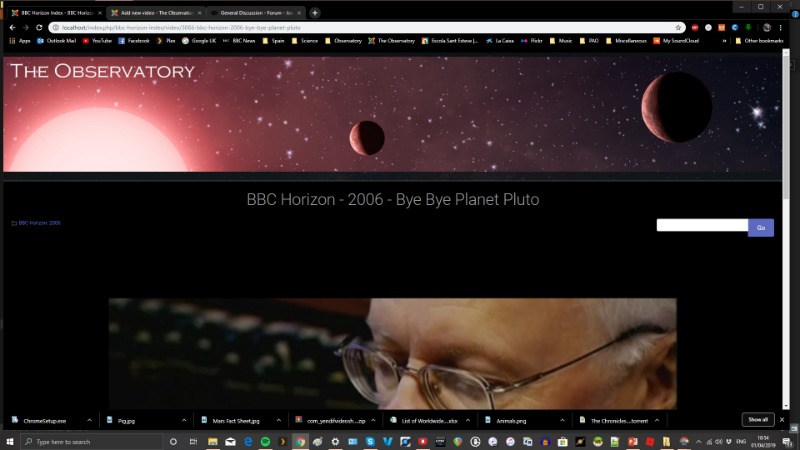Open Spotify from the taskbar
This screenshot has height=450, width=800.
pyautogui.click(x=265, y=441)
